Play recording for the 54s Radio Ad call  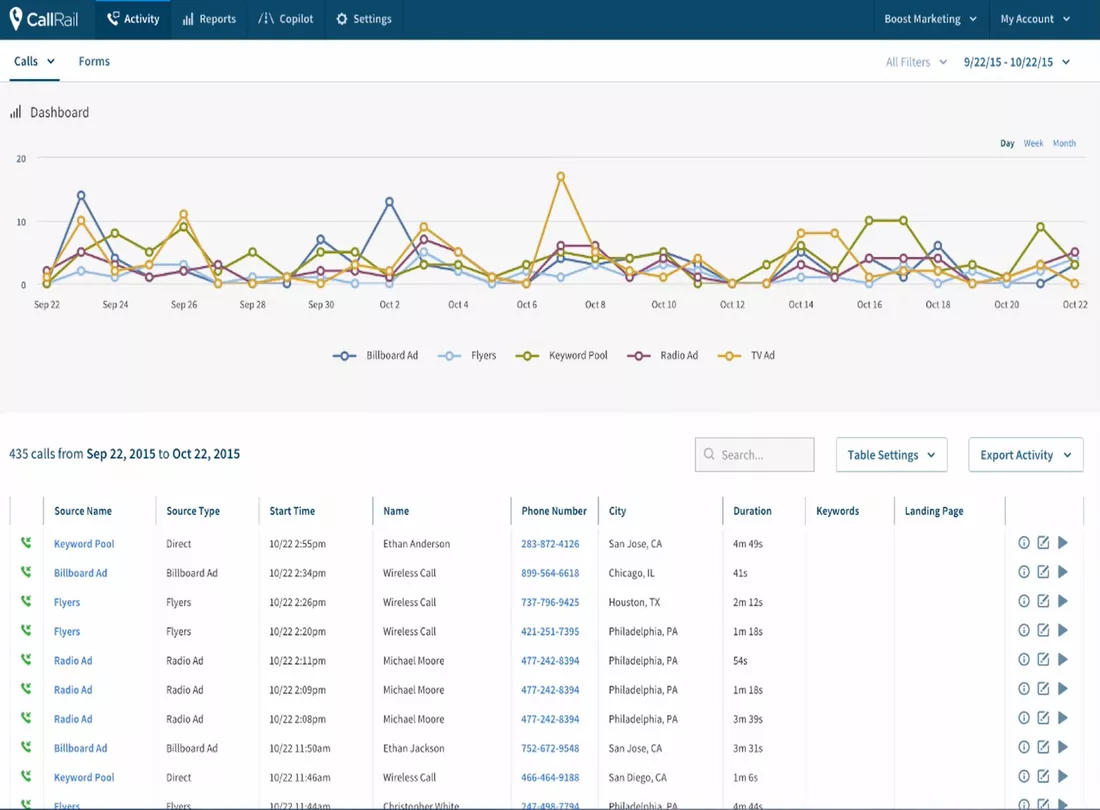[1063, 660]
